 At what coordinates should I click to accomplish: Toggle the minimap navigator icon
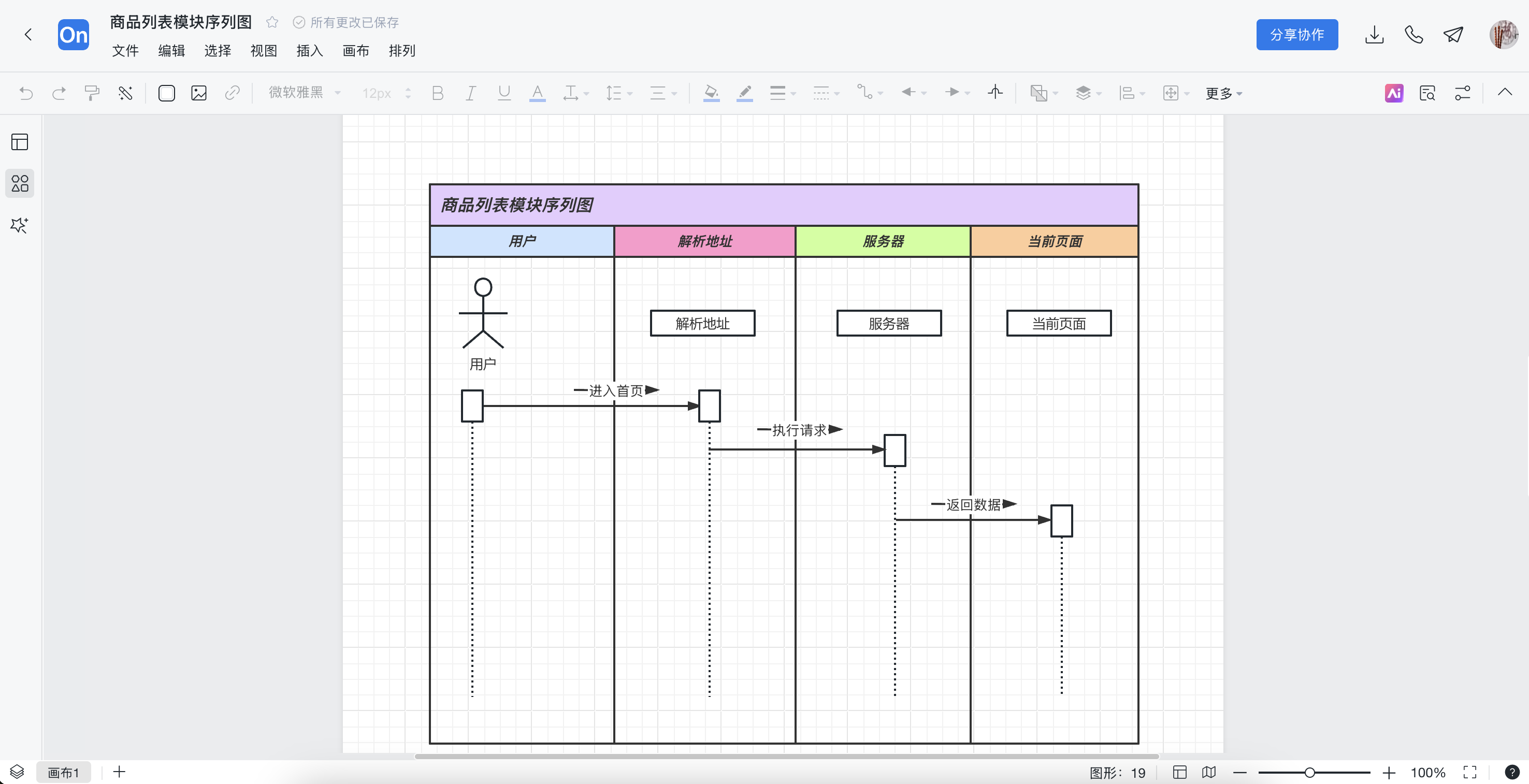click(x=1209, y=772)
